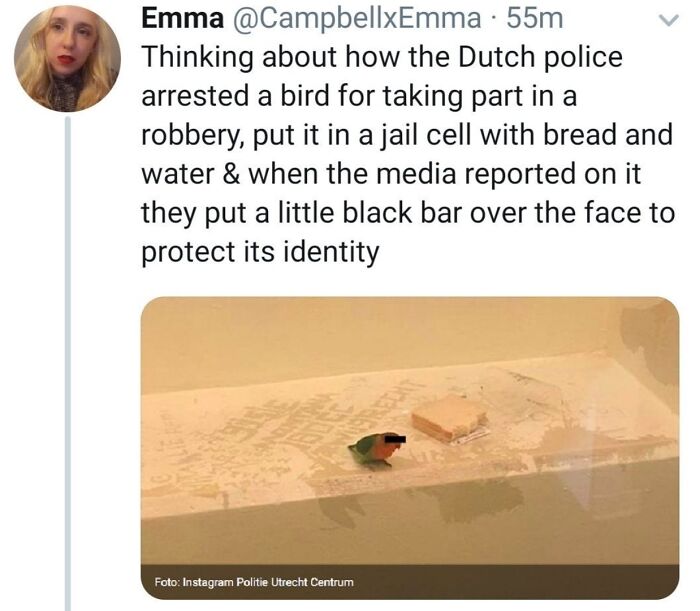Screen dimensions: 700x611
Task: Click the line starting 'robbery, put it in a jail cell'
Action: click(407, 136)
